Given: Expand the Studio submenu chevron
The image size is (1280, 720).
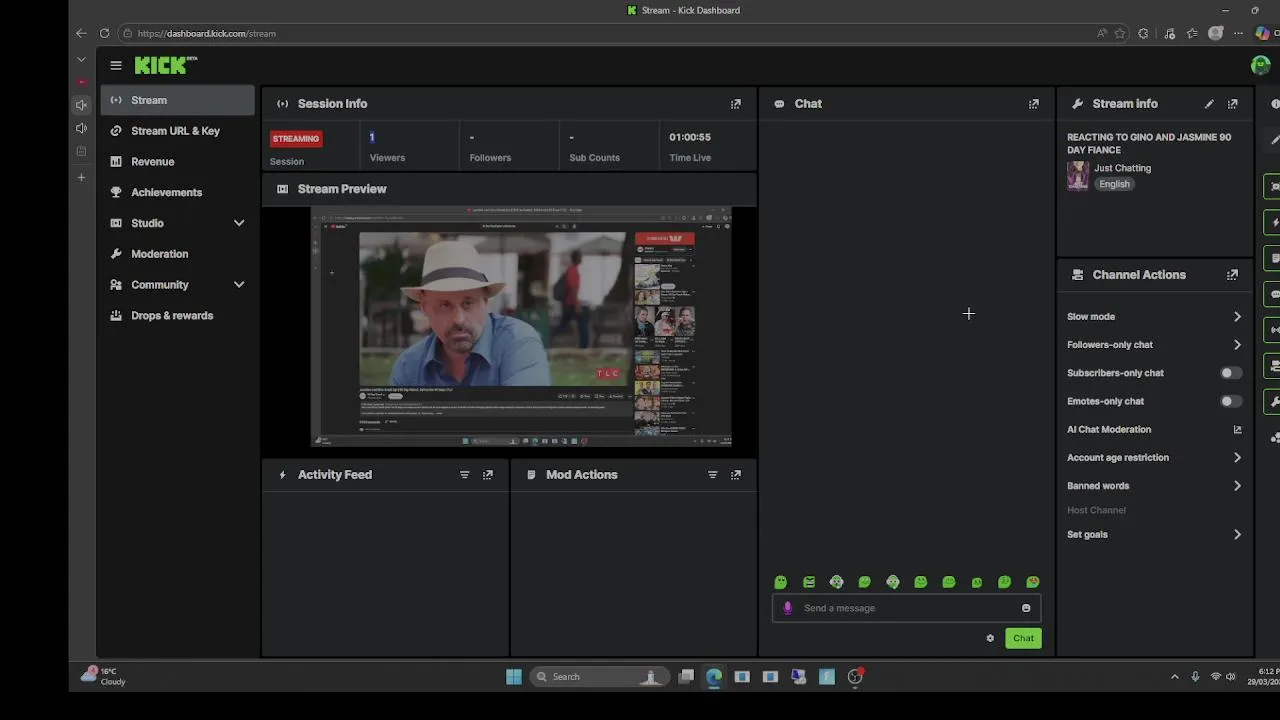Looking at the screenshot, I should click(239, 223).
